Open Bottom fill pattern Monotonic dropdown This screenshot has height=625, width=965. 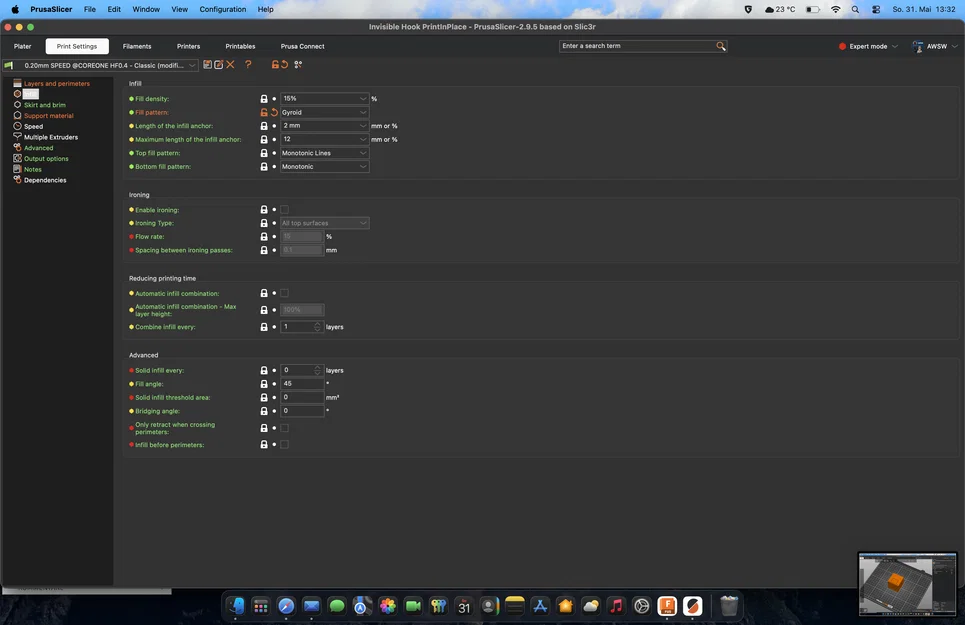point(324,167)
